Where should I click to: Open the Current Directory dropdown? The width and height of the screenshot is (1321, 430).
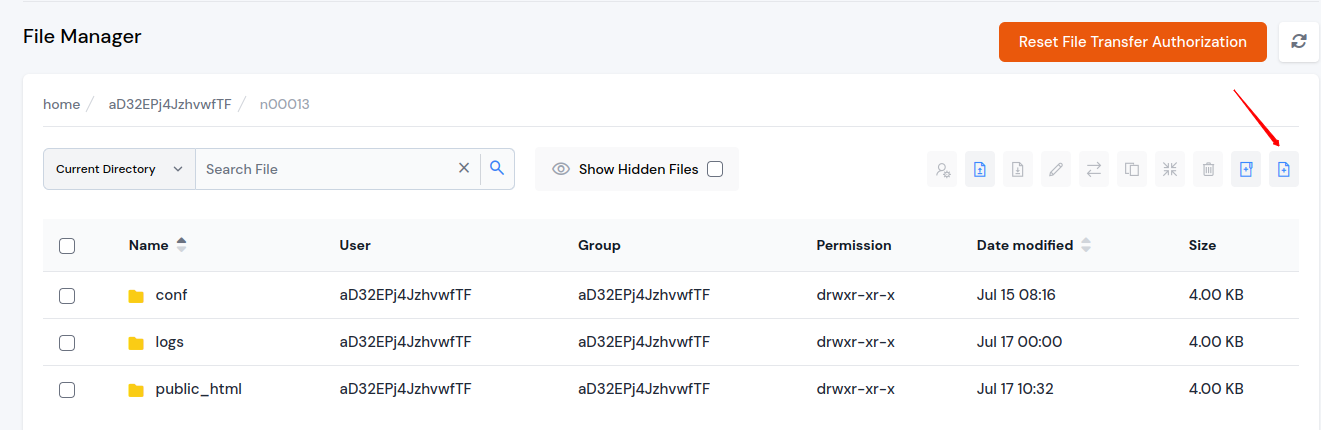[119, 169]
